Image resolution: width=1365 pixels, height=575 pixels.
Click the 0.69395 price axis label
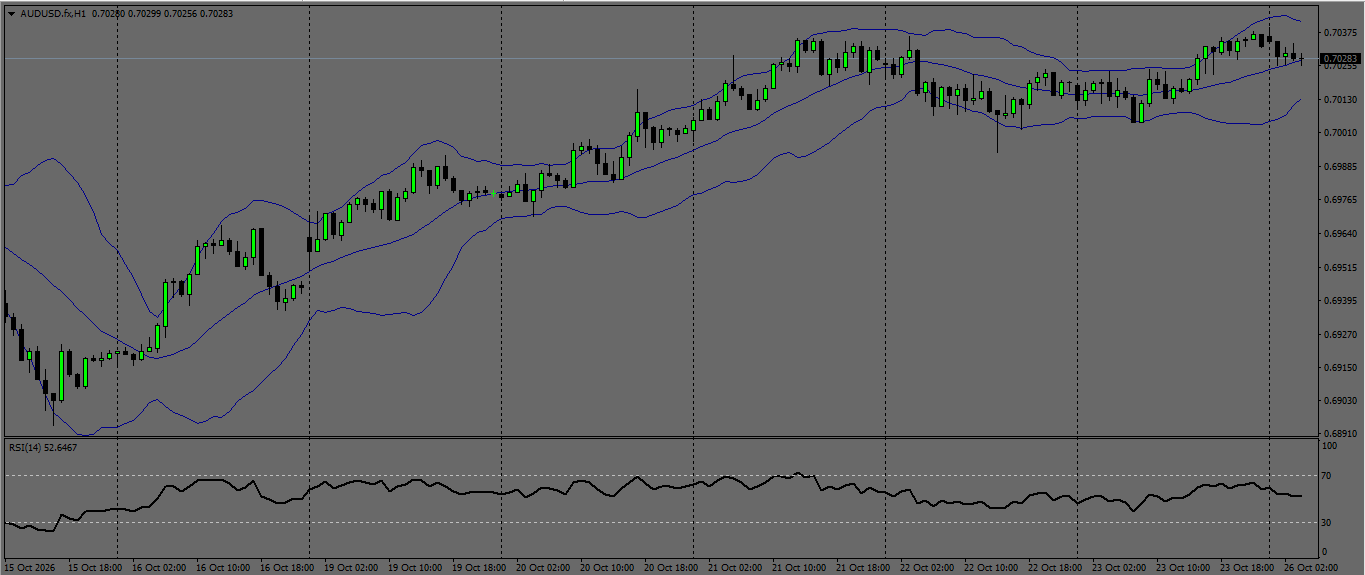click(1339, 301)
